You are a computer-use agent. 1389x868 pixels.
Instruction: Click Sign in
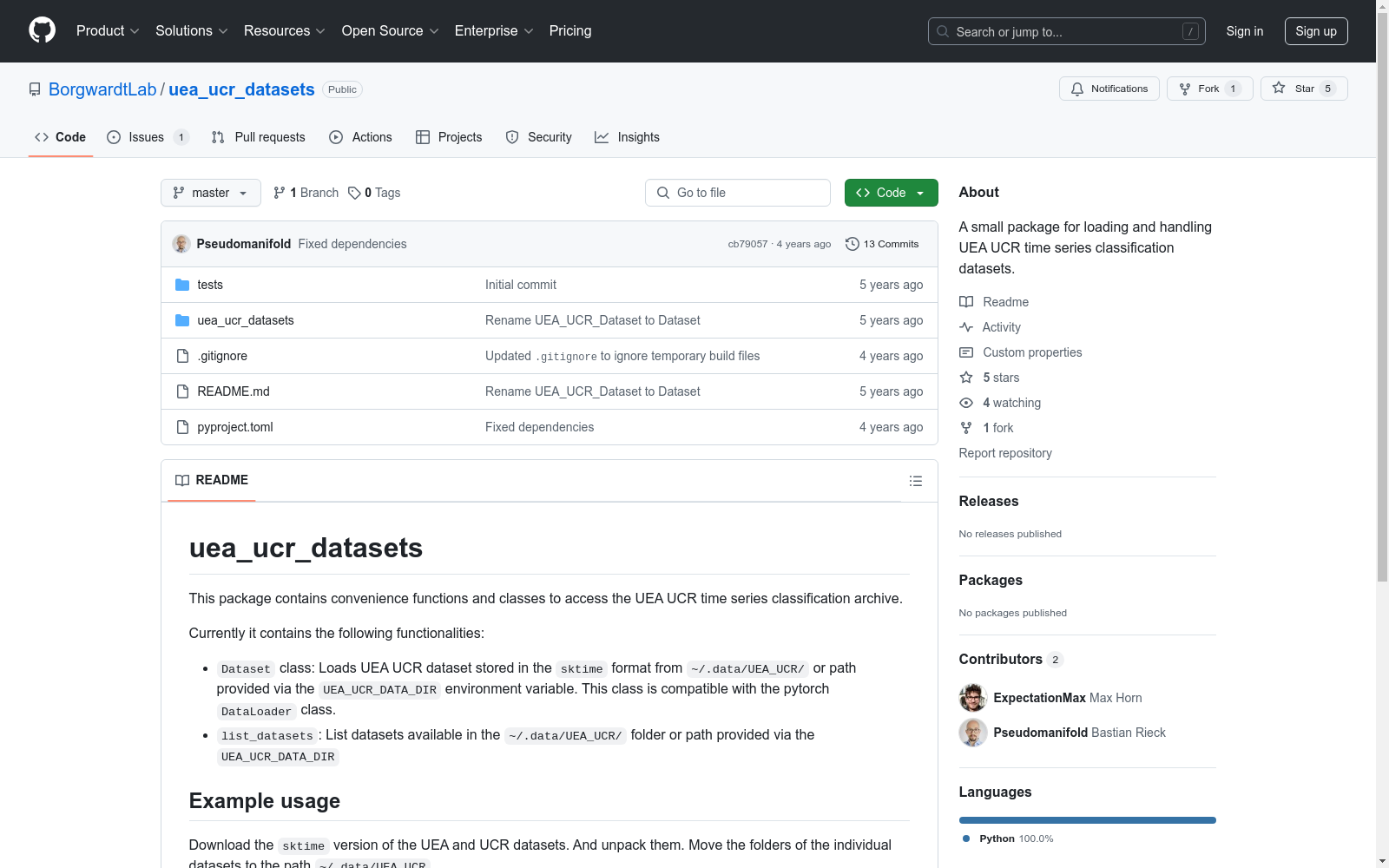[1245, 31]
